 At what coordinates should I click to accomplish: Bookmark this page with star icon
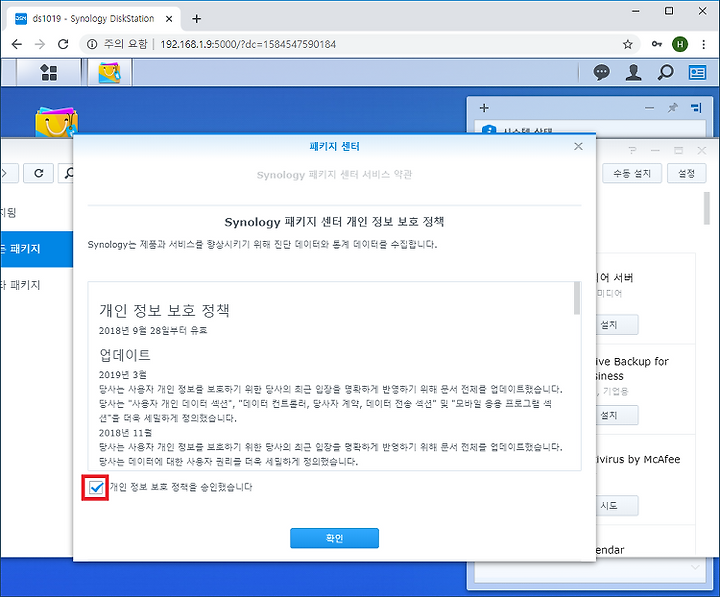(628, 44)
